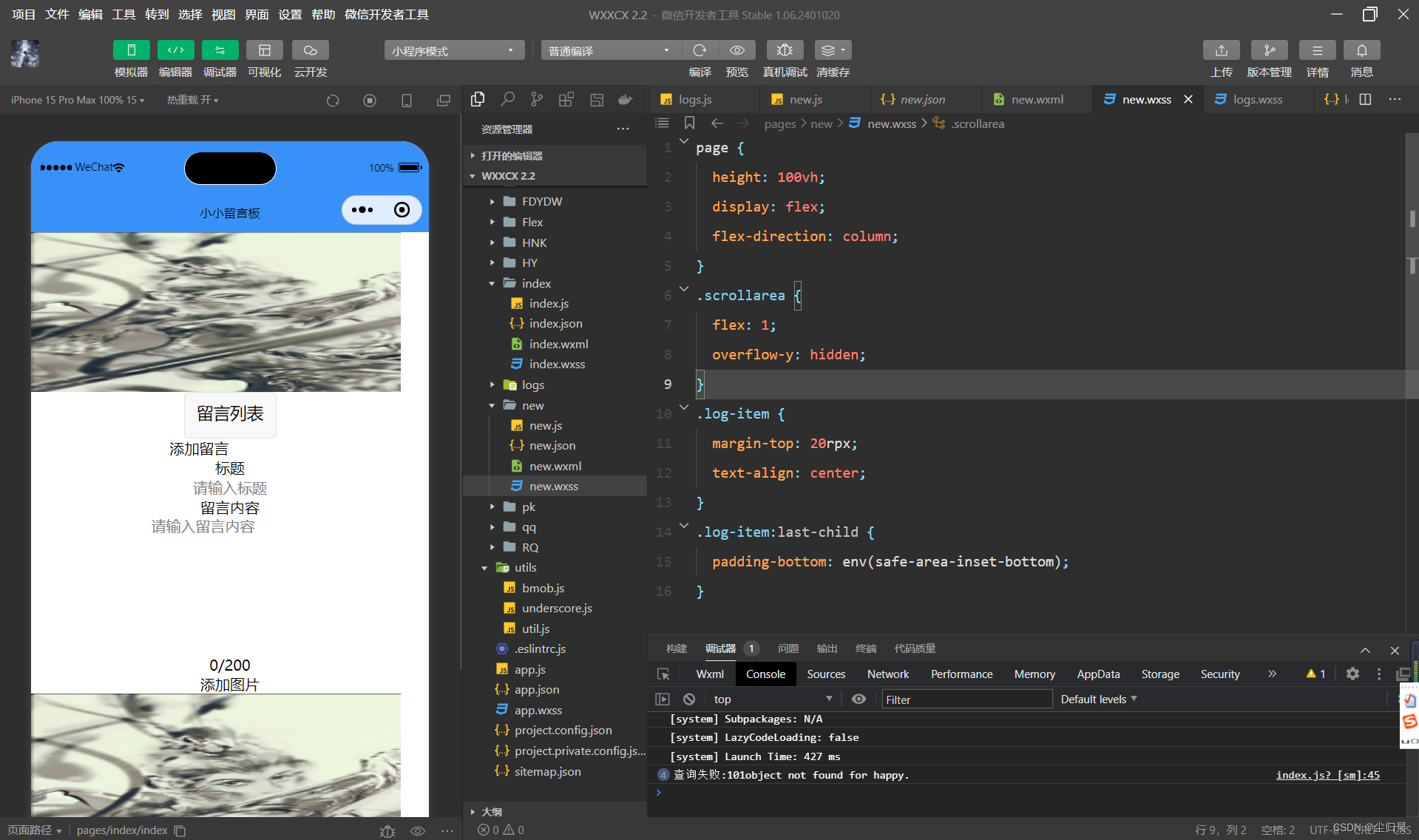Click the 留言列表 button in simulator
Screen dimensions: 1419x840
pyautogui.click(x=230, y=414)
